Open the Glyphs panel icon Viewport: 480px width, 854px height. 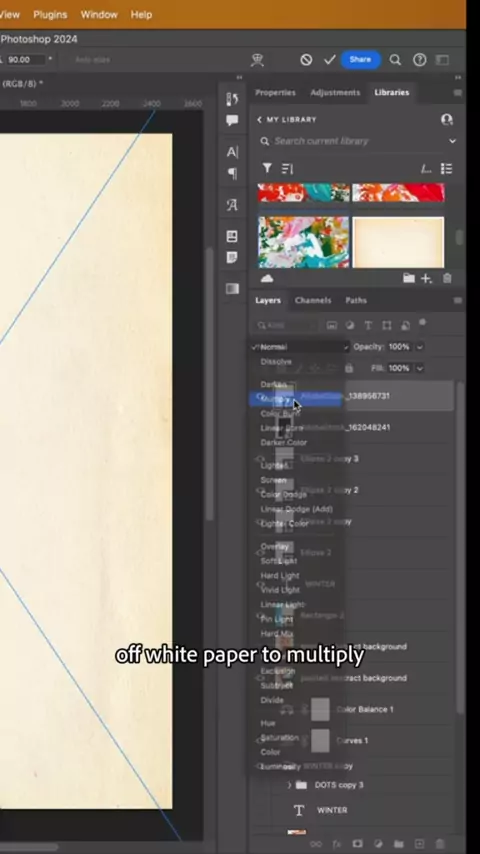pos(232,205)
